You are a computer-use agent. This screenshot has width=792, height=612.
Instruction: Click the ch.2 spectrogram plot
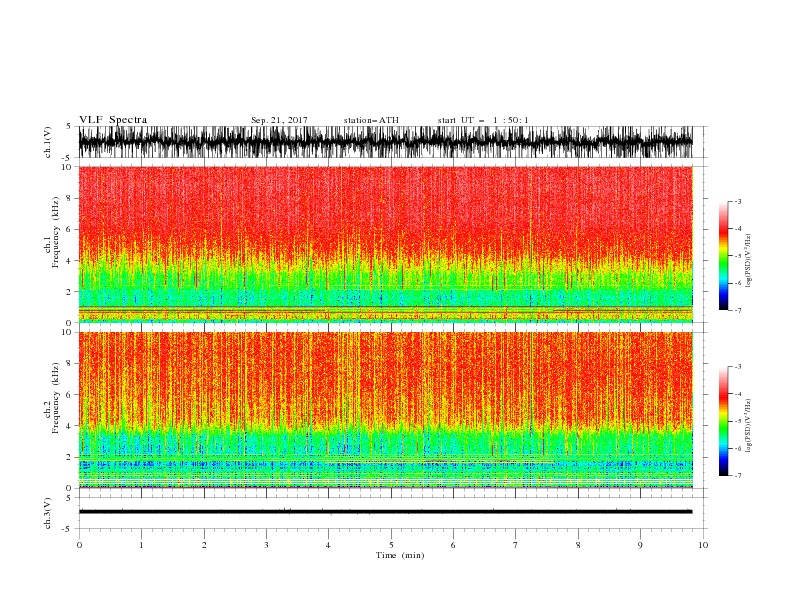coord(386,410)
